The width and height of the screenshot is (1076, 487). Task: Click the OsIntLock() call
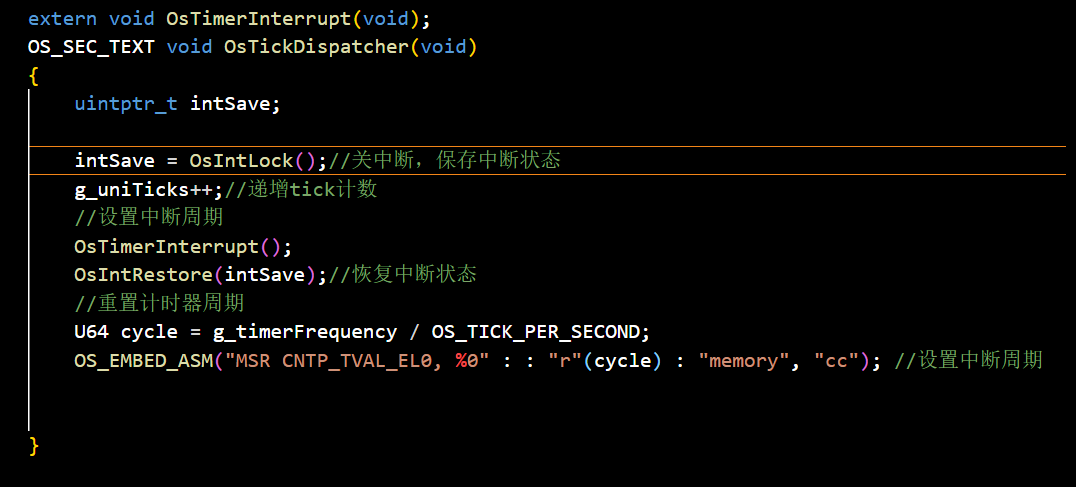[253, 161]
